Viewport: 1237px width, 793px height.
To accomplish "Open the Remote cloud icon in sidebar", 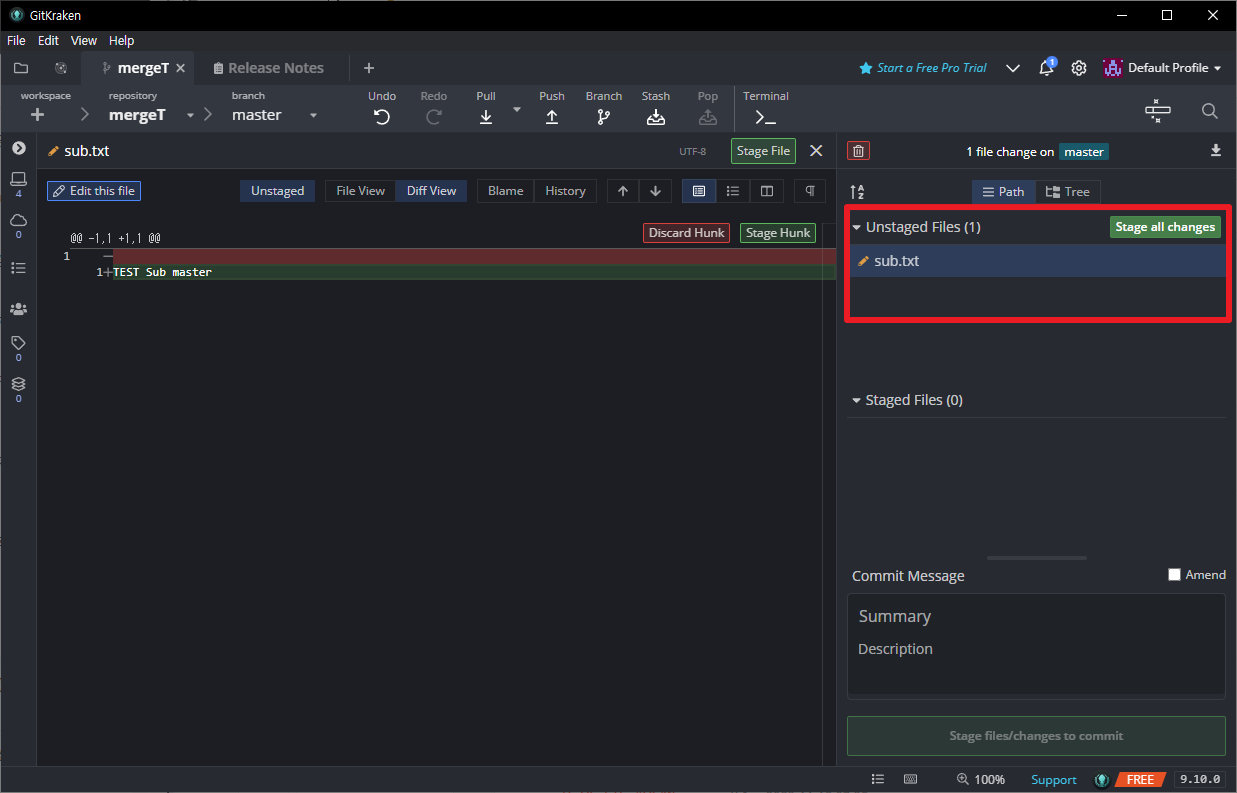I will [x=18, y=220].
